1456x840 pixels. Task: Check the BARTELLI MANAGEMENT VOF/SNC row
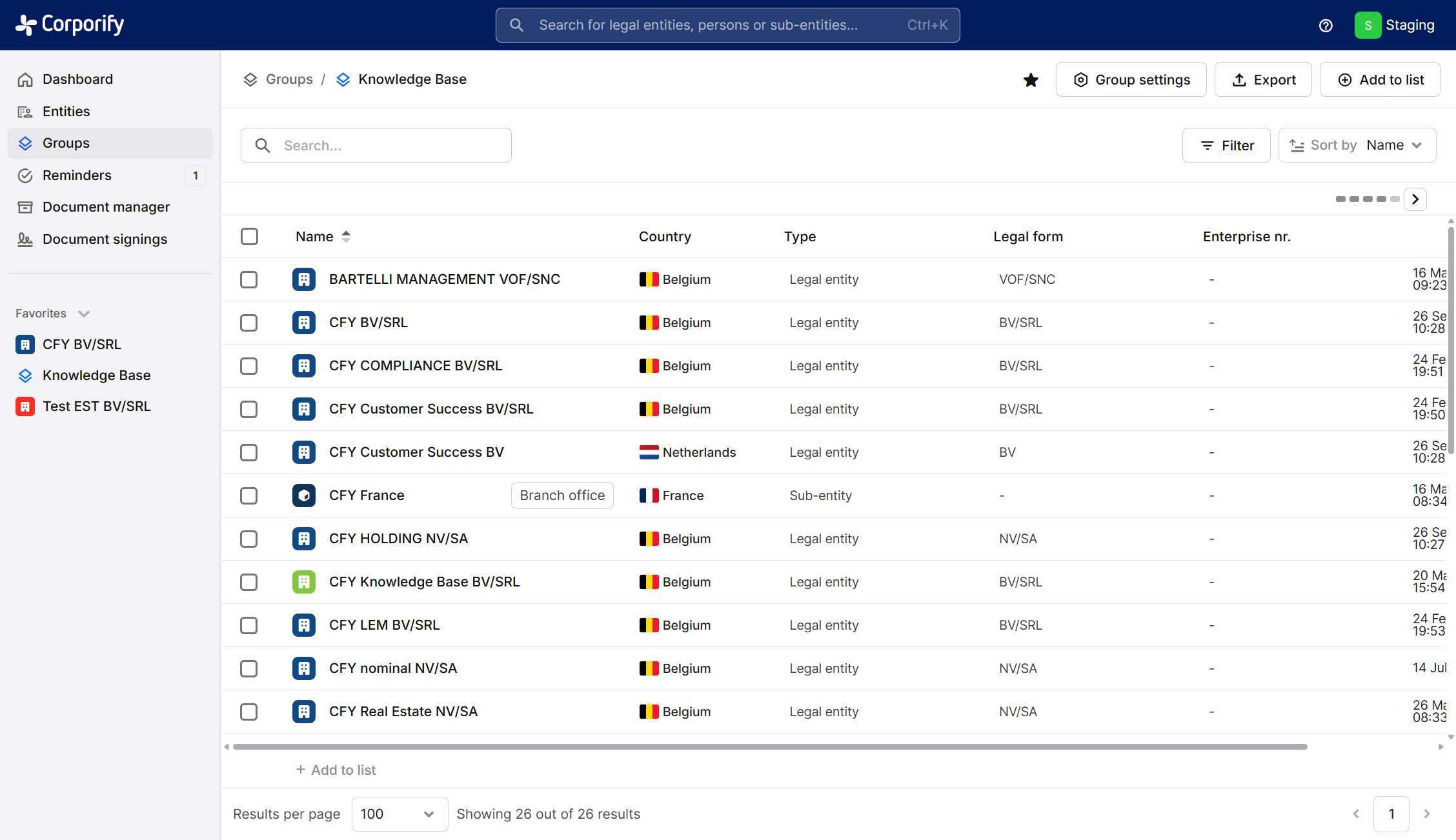coord(249,279)
